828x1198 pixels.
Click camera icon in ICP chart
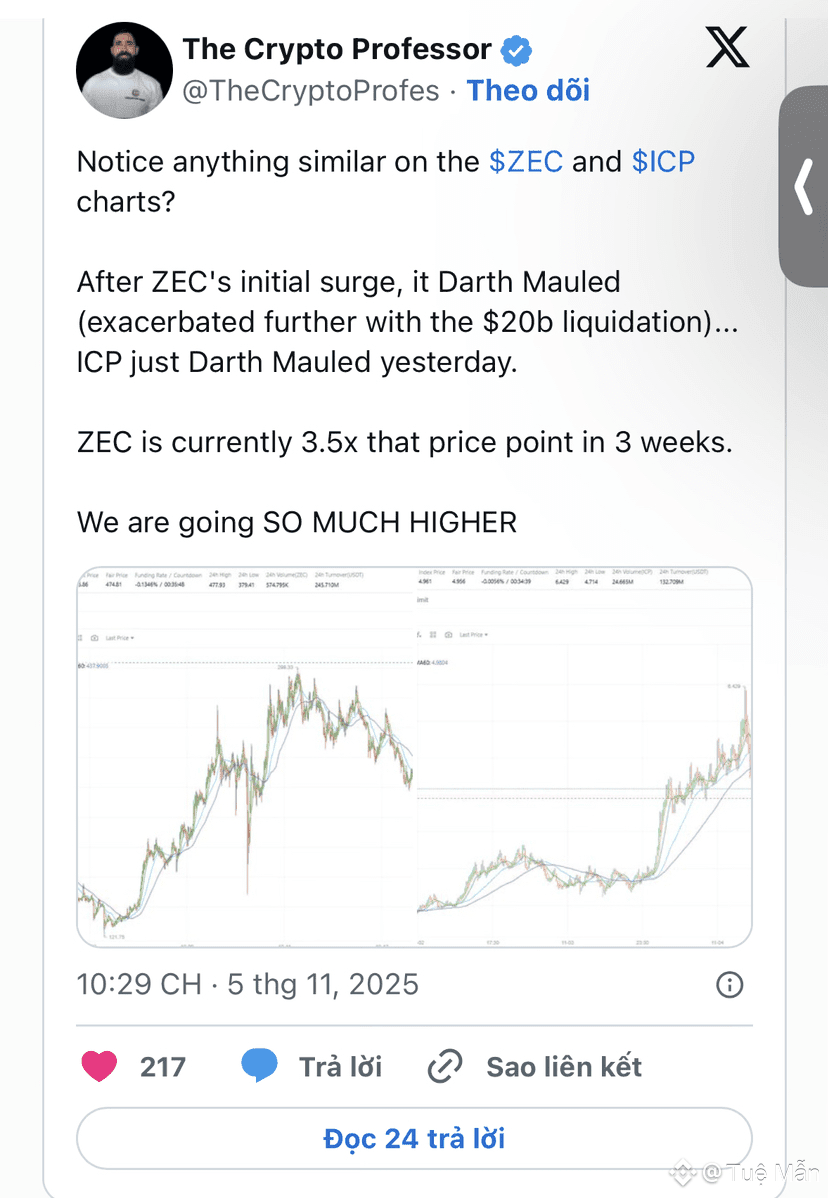tap(449, 635)
